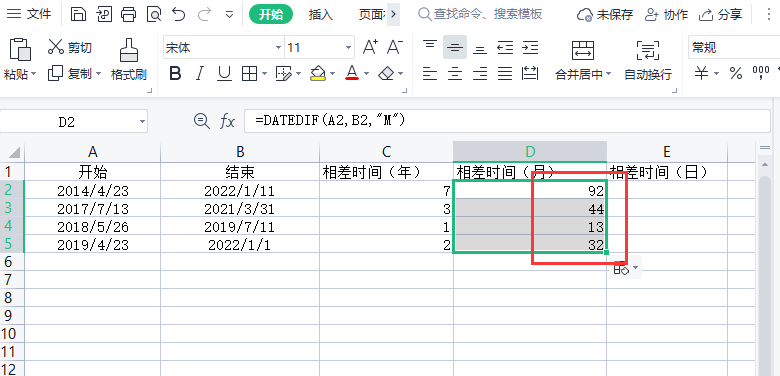780x376 pixels.
Task: Expand merge center (合并居中) dropdown arrow
Action: [608, 75]
